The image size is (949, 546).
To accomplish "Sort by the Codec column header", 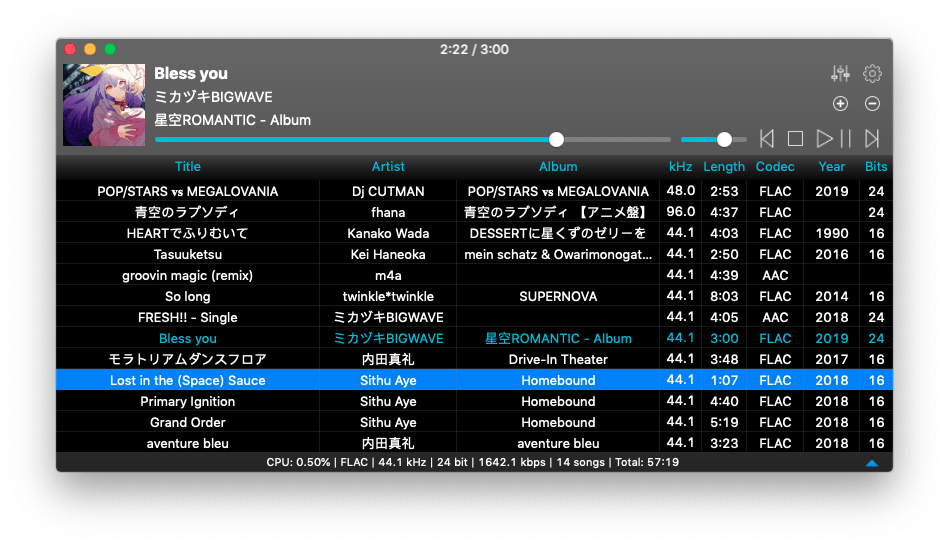I will 775,166.
